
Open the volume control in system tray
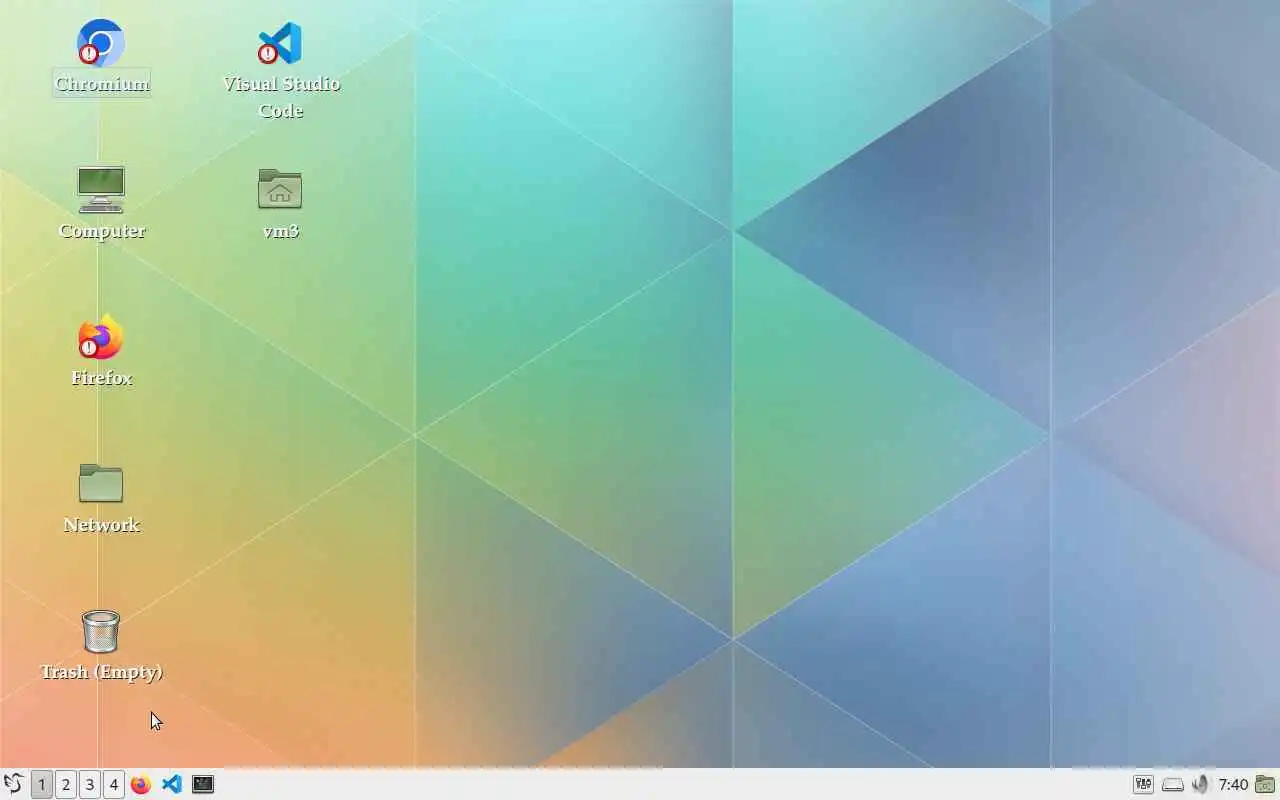1201,784
